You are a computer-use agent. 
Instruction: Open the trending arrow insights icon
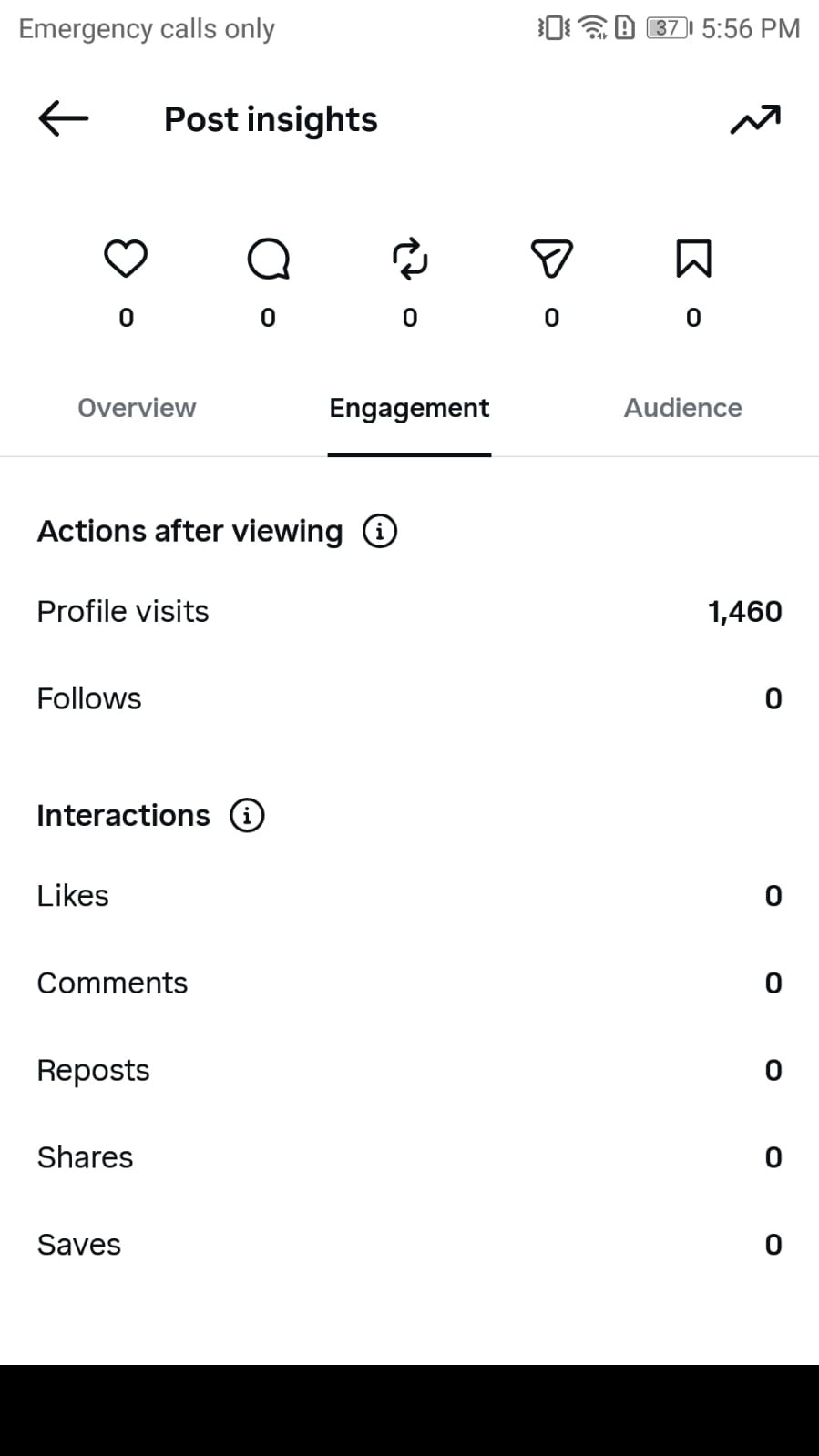(755, 119)
